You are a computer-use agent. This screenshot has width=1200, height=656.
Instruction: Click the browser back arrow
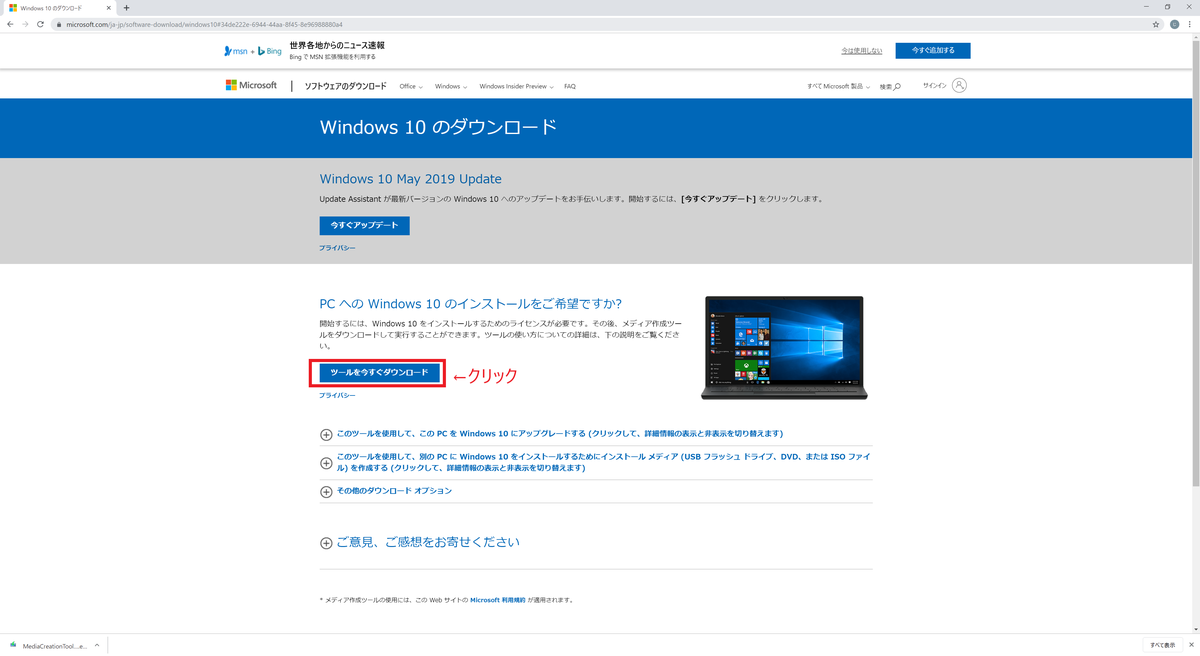click(x=10, y=24)
